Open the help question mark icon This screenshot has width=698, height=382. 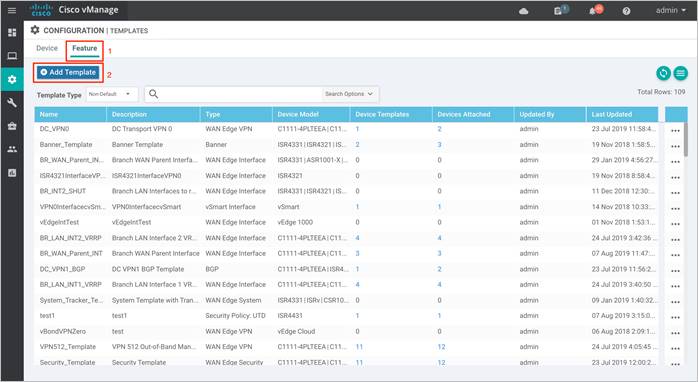coord(626,11)
